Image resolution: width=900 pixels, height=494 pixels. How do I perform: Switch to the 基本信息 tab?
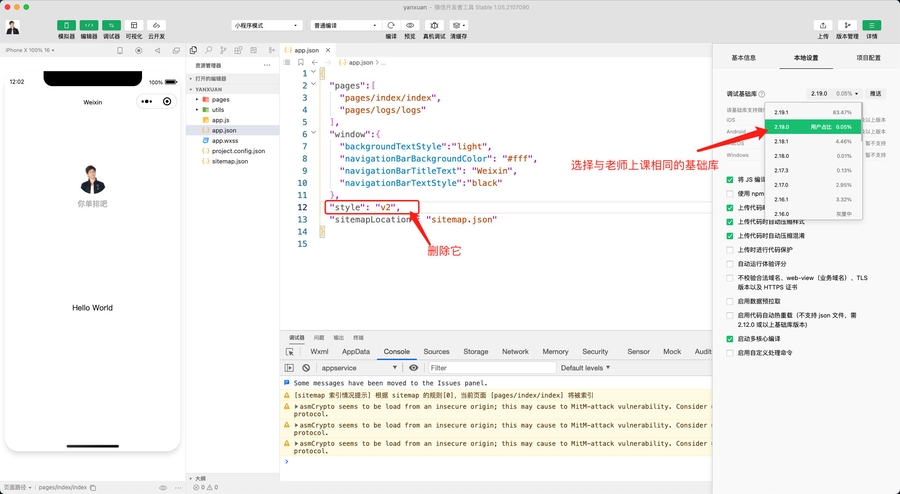pos(744,58)
